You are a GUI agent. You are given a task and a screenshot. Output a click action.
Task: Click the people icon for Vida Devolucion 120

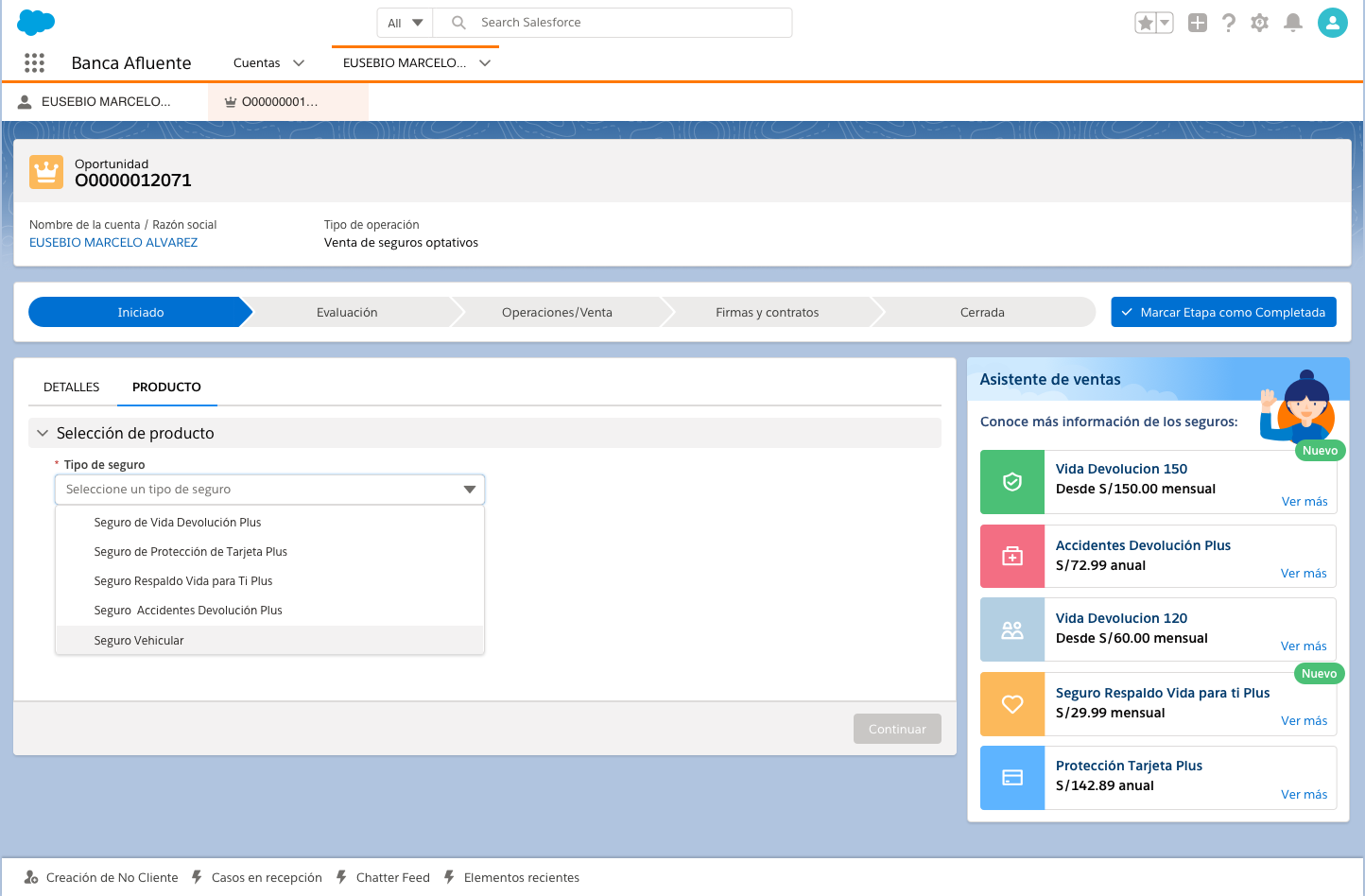pyautogui.click(x=1012, y=629)
